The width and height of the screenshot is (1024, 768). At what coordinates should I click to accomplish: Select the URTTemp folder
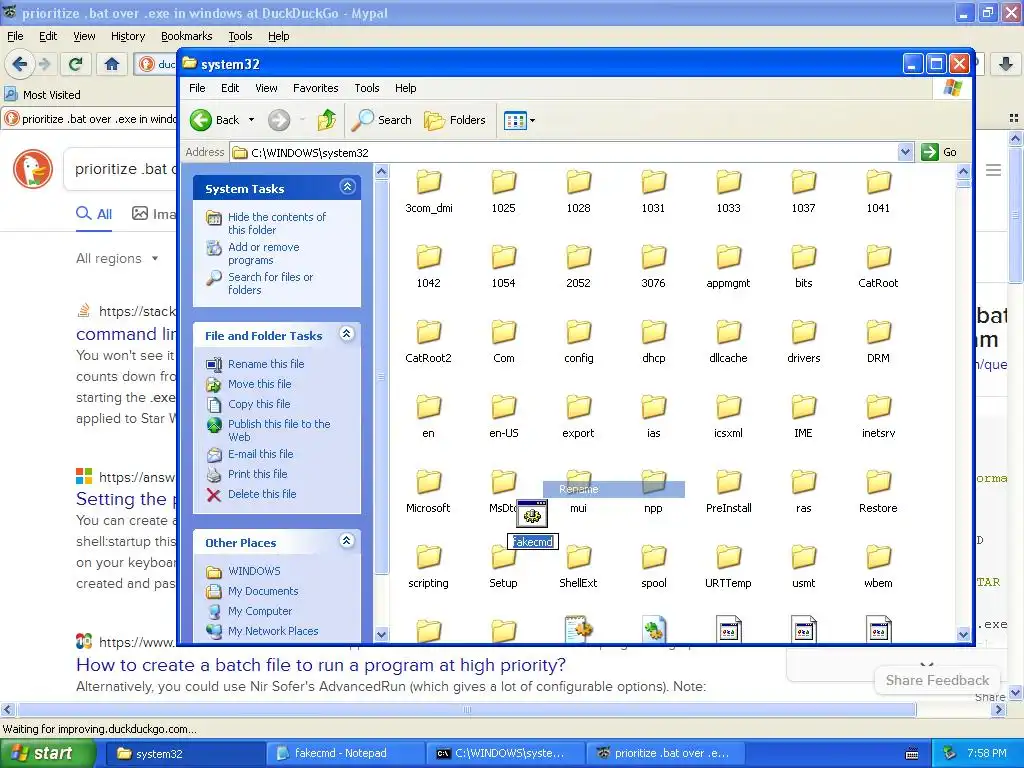[x=728, y=567]
